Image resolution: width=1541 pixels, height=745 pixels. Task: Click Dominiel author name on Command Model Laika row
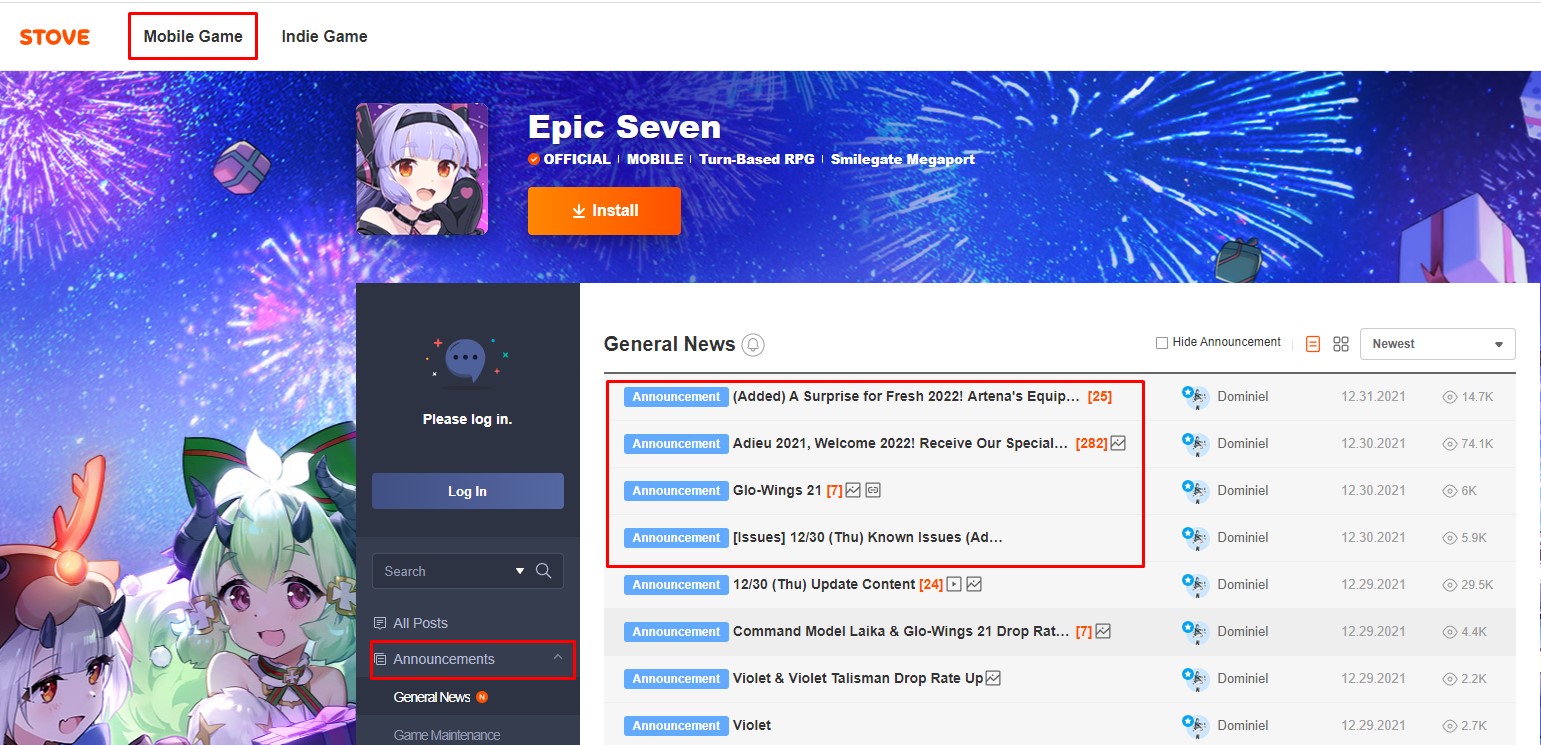1243,632
